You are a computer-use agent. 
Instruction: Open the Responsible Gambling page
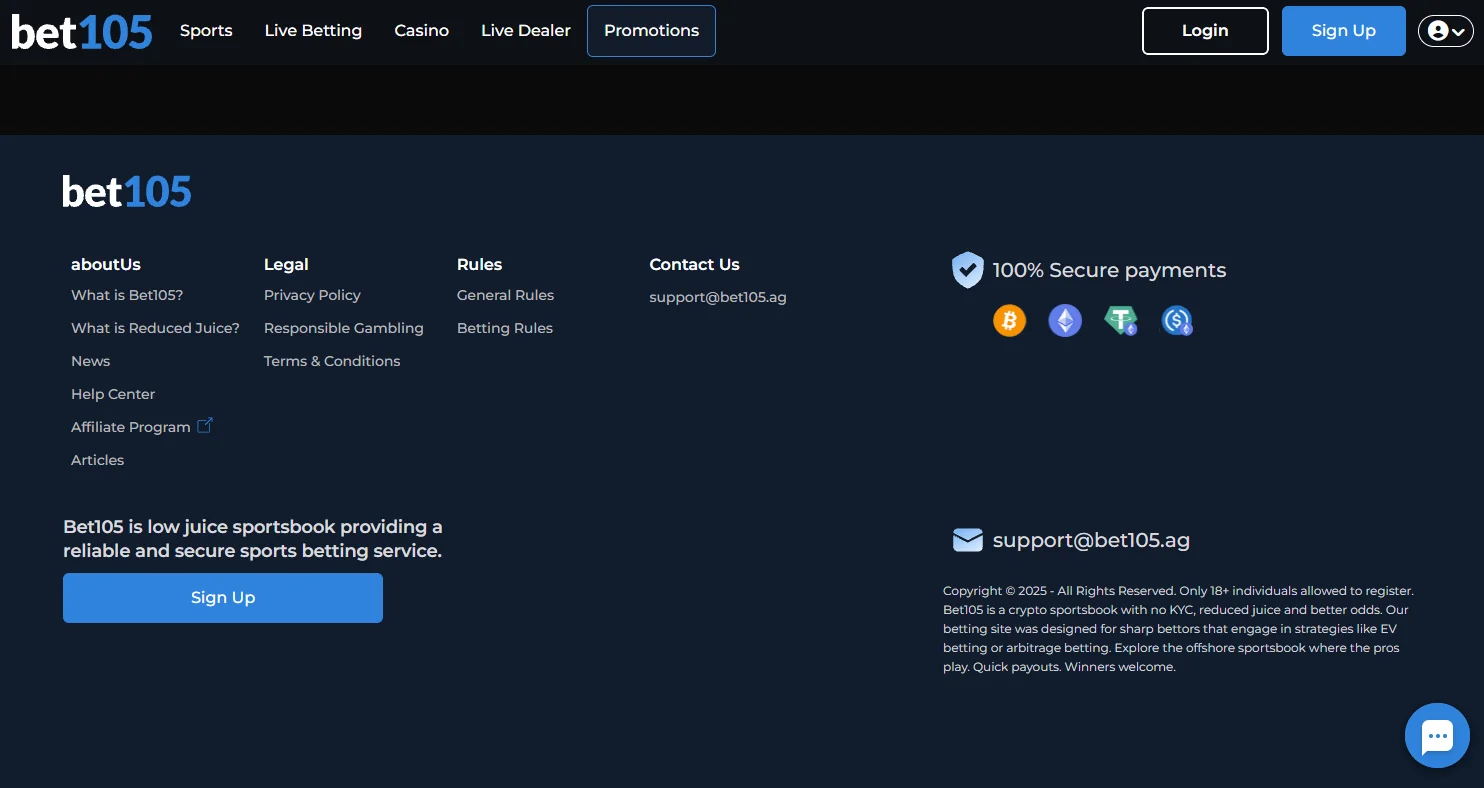point(344,328)
